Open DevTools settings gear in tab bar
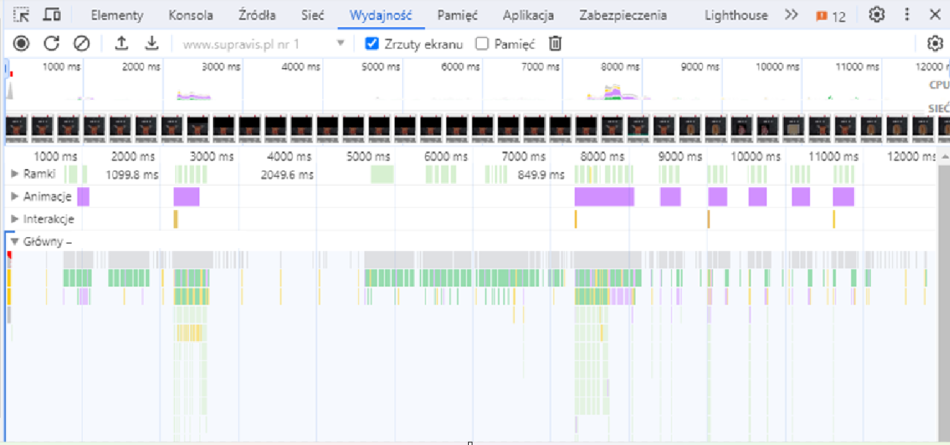The image size is (950, 445). 877,15
